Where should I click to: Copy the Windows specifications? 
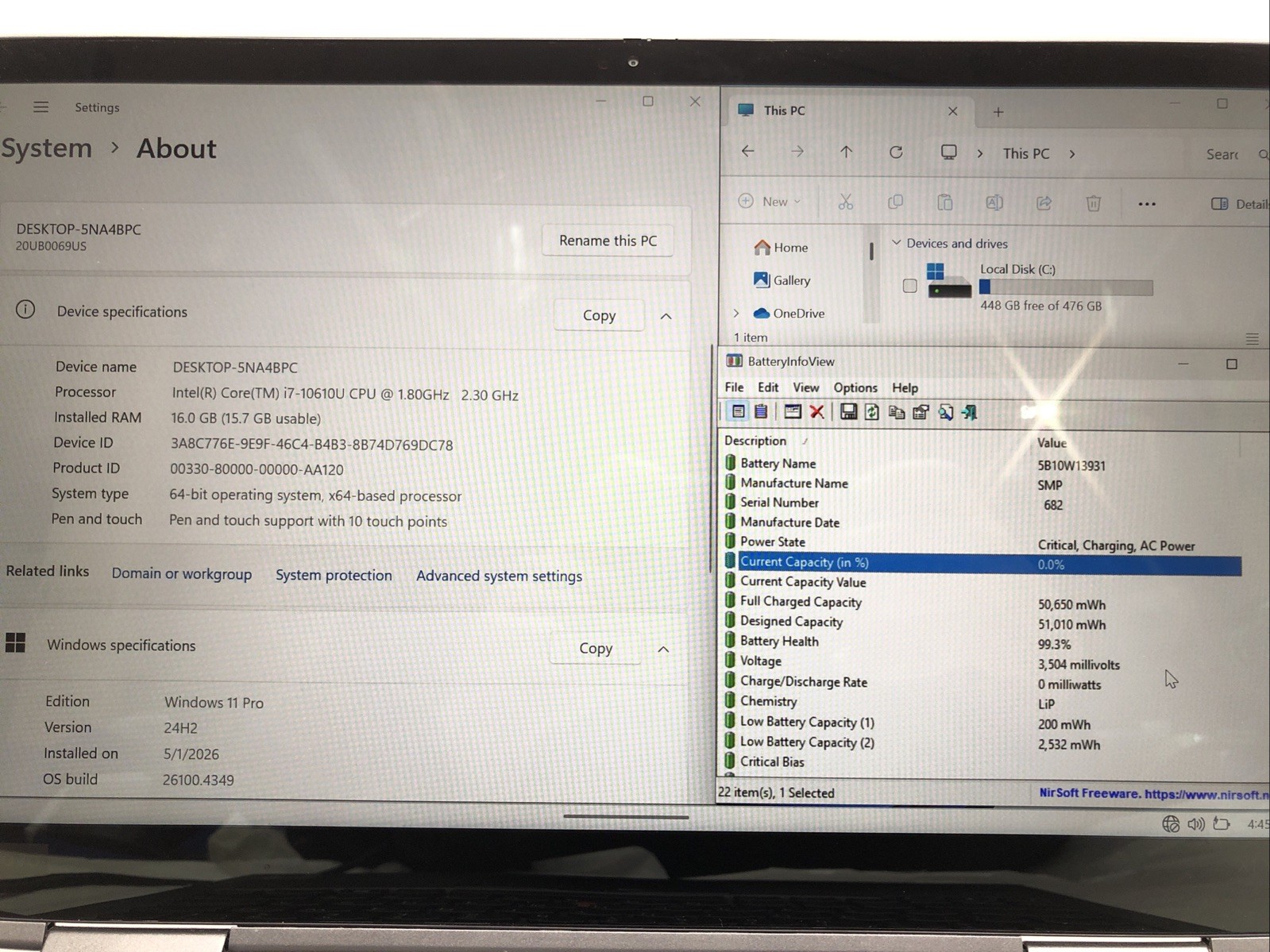pos(596,649)
